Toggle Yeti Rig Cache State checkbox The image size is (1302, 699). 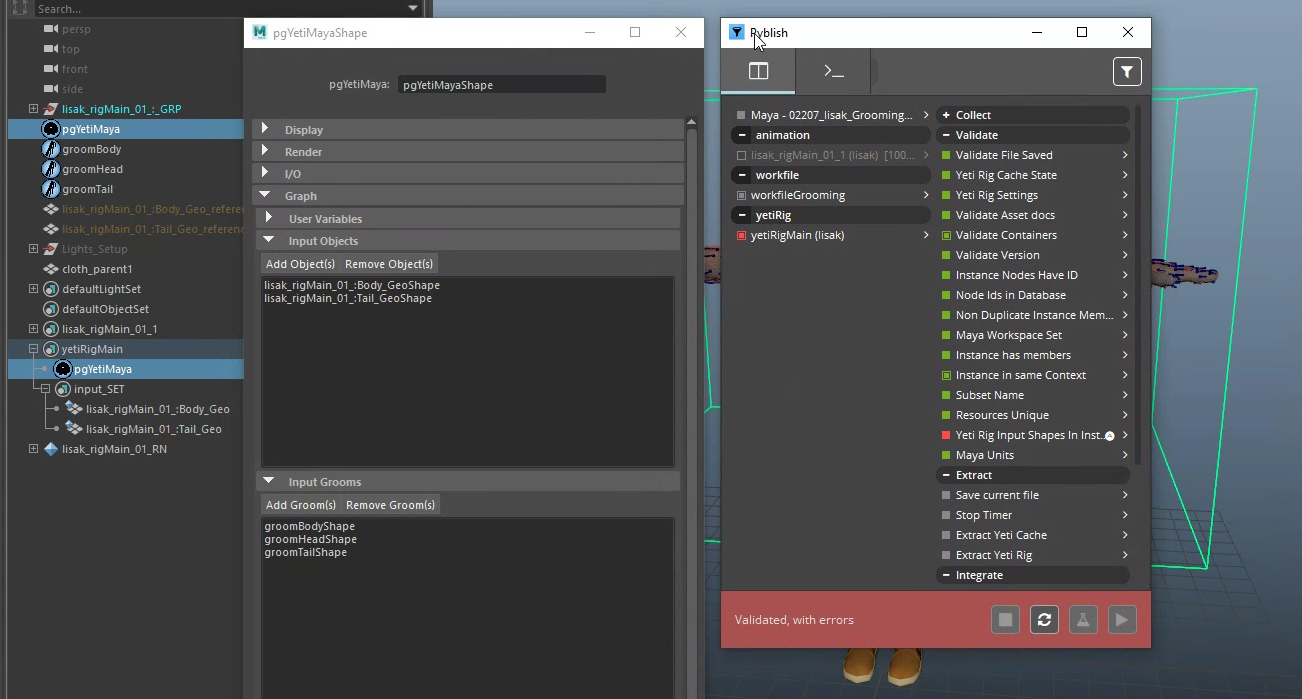tap(946, 175)
